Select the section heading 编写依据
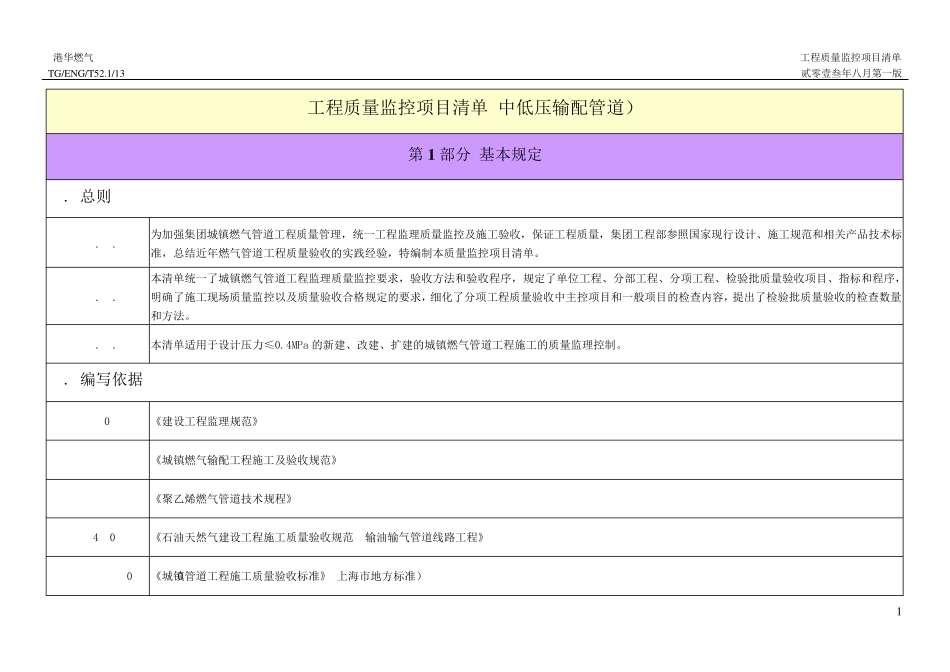This screenshot has height=672, width=950. [111, 380]
